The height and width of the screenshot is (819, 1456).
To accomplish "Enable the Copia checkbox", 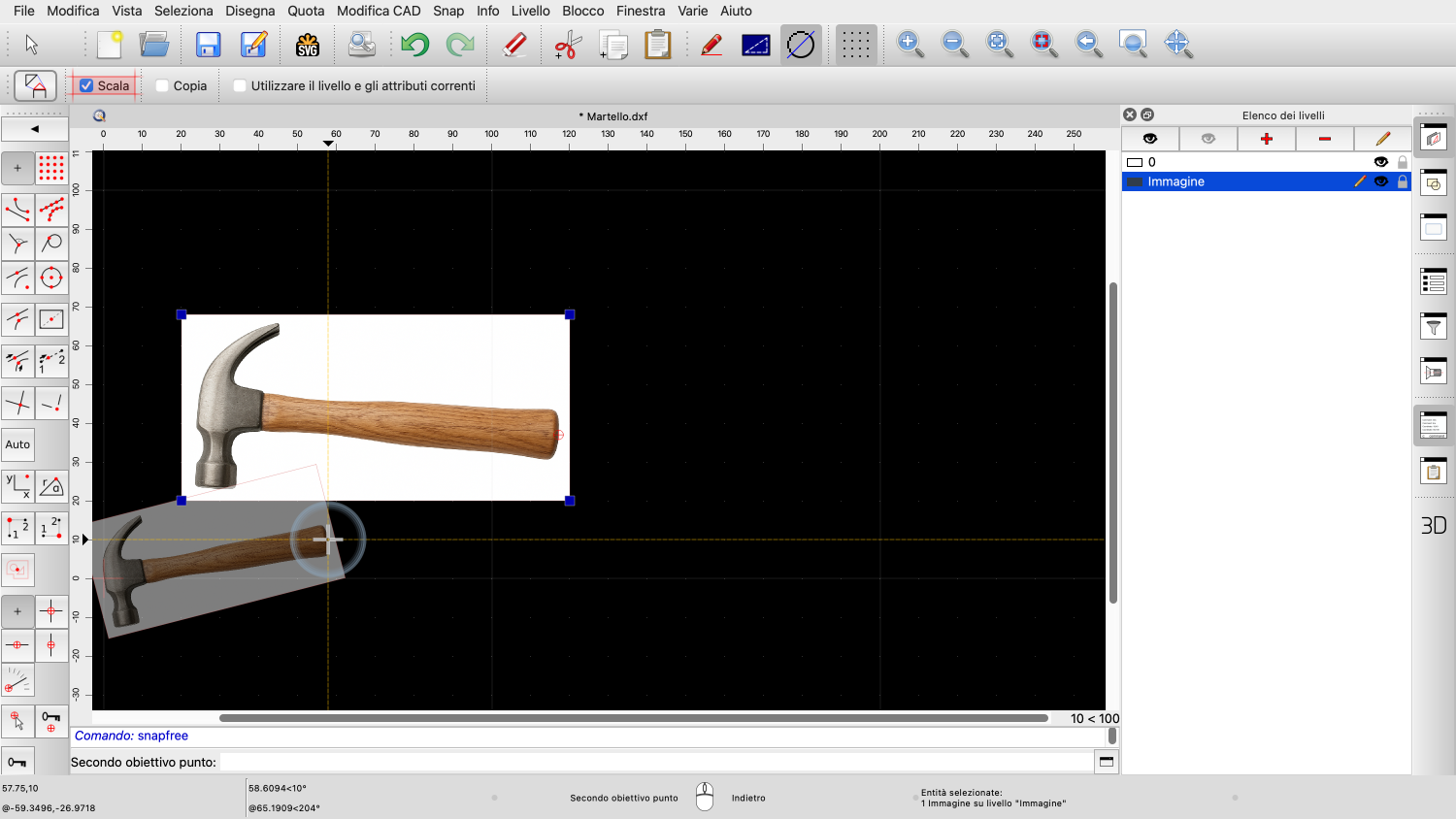I will [x=163, y=85].
